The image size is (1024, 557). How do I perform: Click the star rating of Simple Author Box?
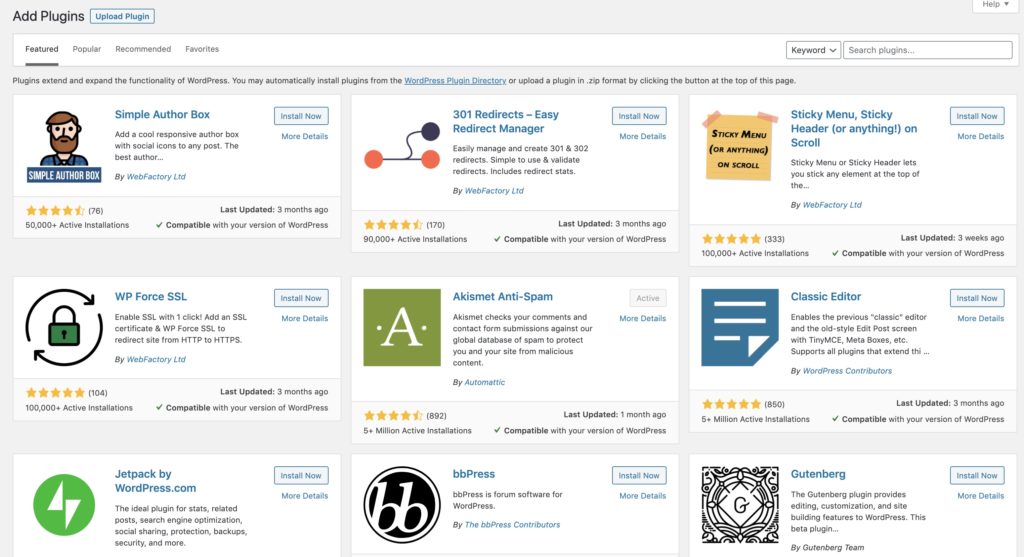coord(56,211)
